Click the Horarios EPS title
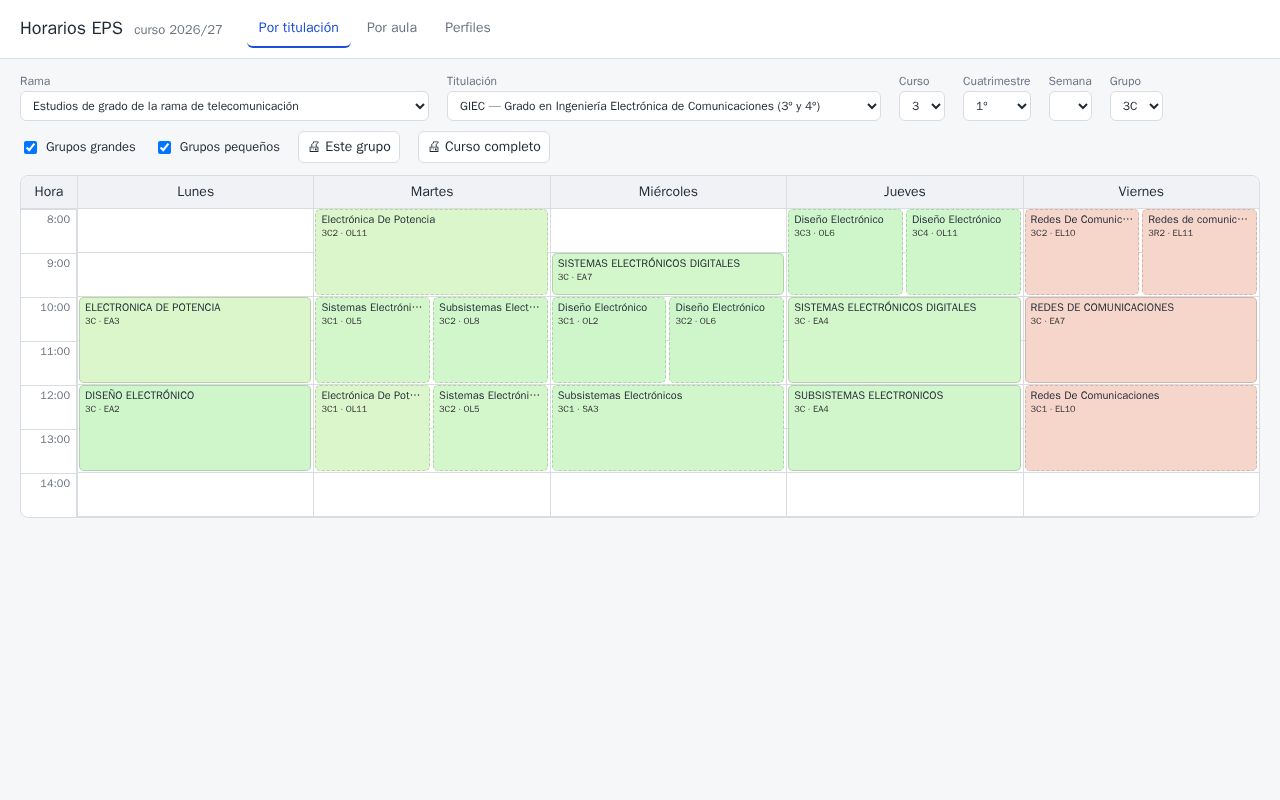The height and width of the screenshot is (800, 1280). pos(71,28)
